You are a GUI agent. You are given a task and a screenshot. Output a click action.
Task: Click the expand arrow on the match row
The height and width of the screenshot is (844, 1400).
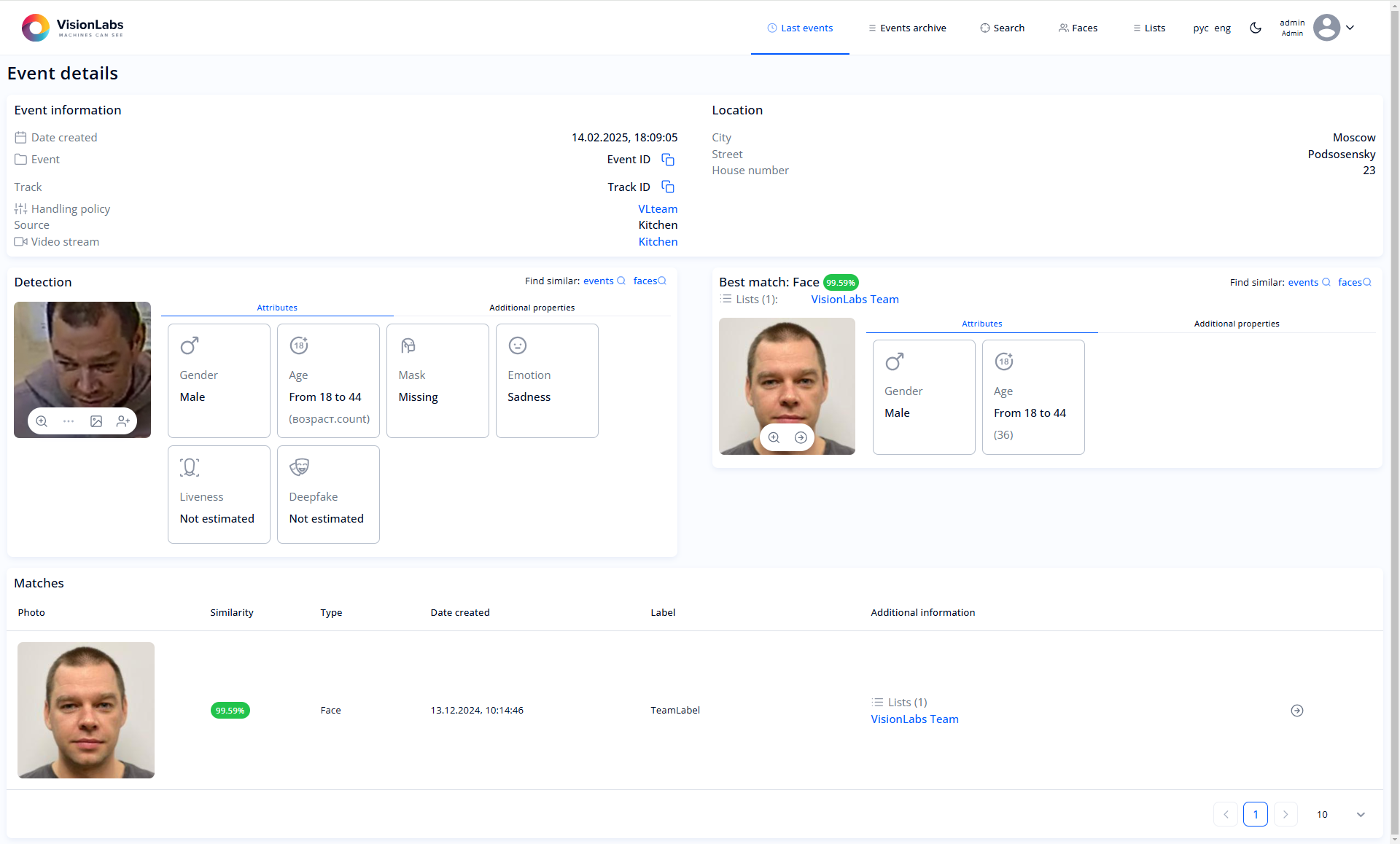coord(1296,710)
